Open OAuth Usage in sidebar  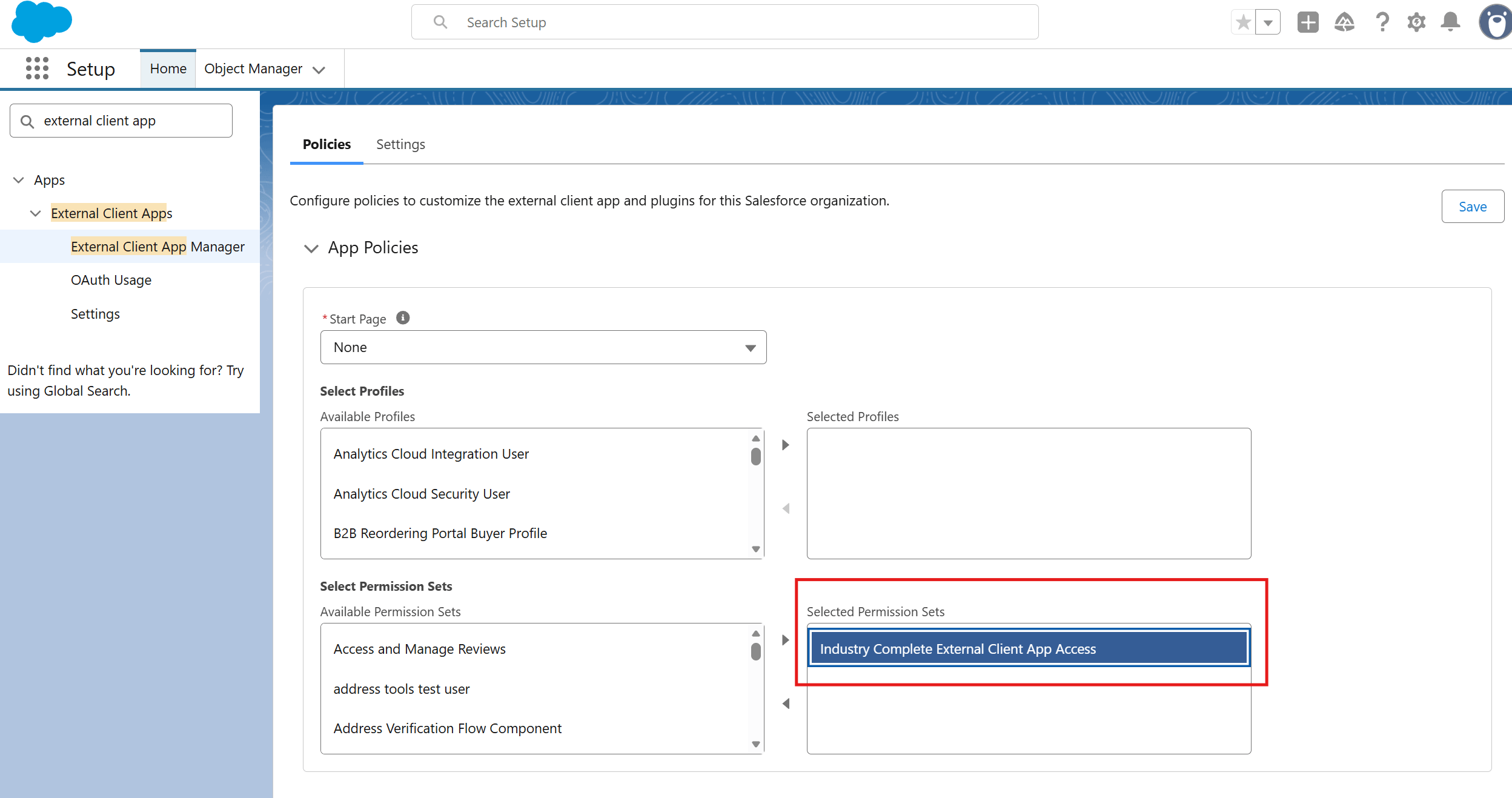pos(111,280)
